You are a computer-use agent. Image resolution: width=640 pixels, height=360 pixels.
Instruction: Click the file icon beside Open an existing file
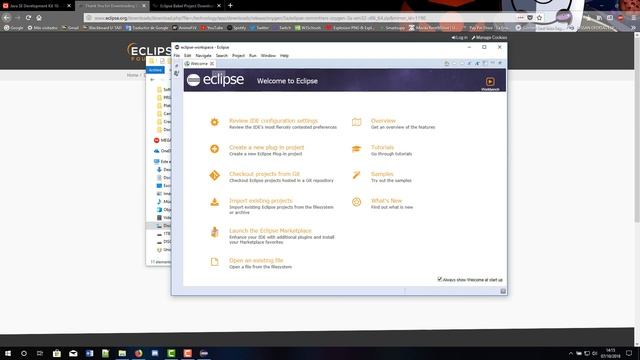(x=214, y=262)
